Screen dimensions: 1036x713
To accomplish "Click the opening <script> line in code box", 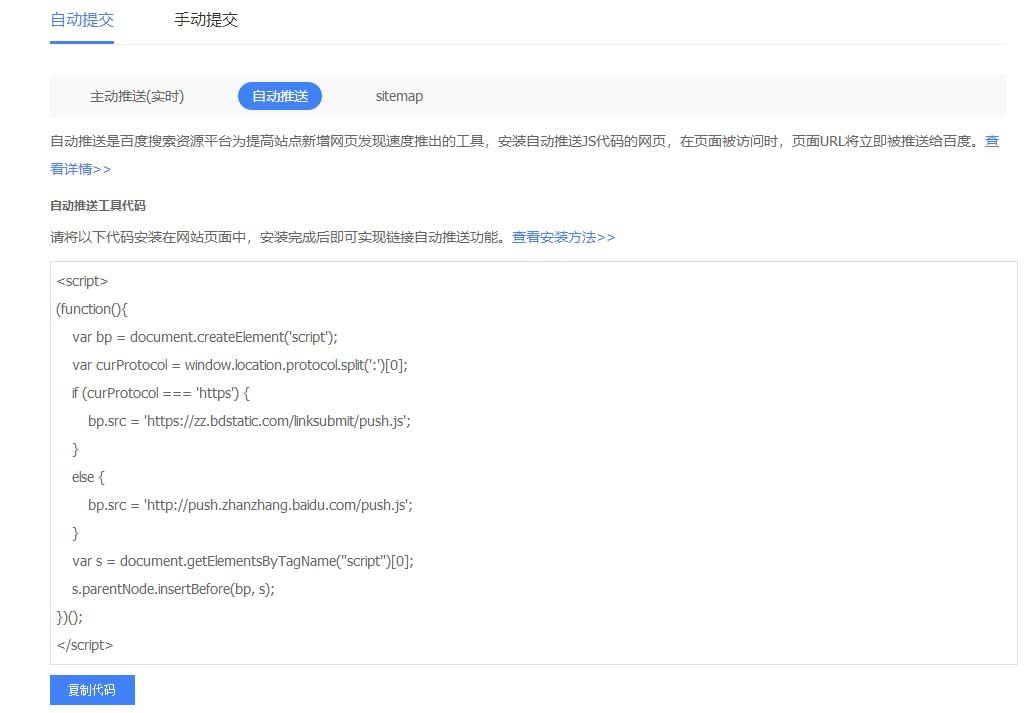I will tap(83, 281).
